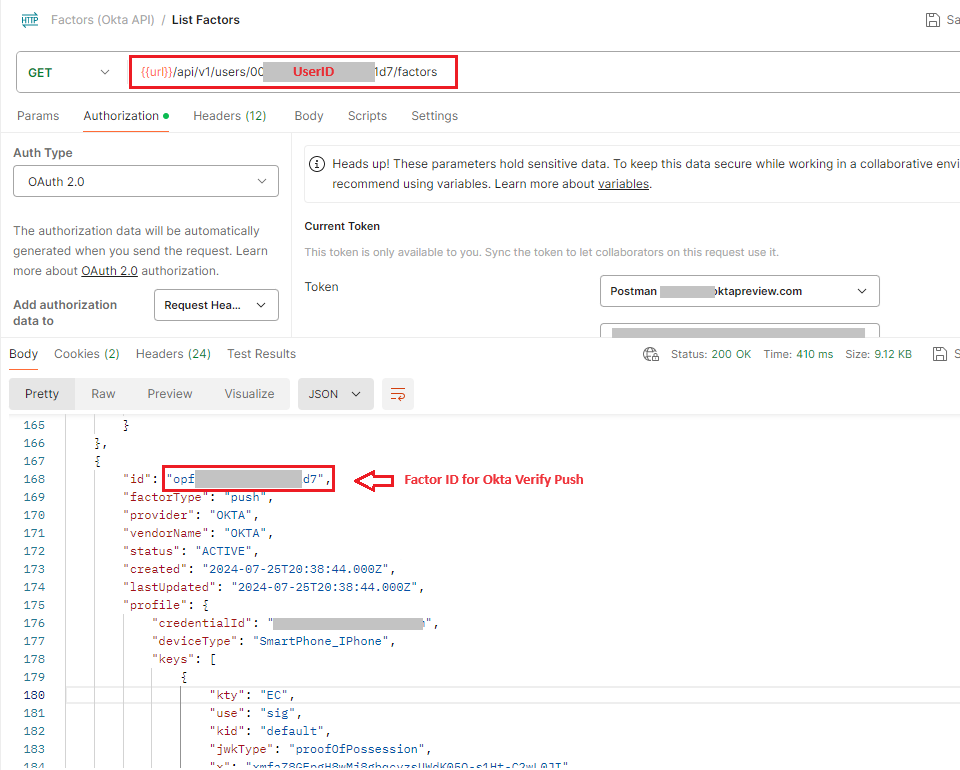Click the redacted token value field
Screen dimensions: 960x770
pyautogui.click(x=740, y=331)
